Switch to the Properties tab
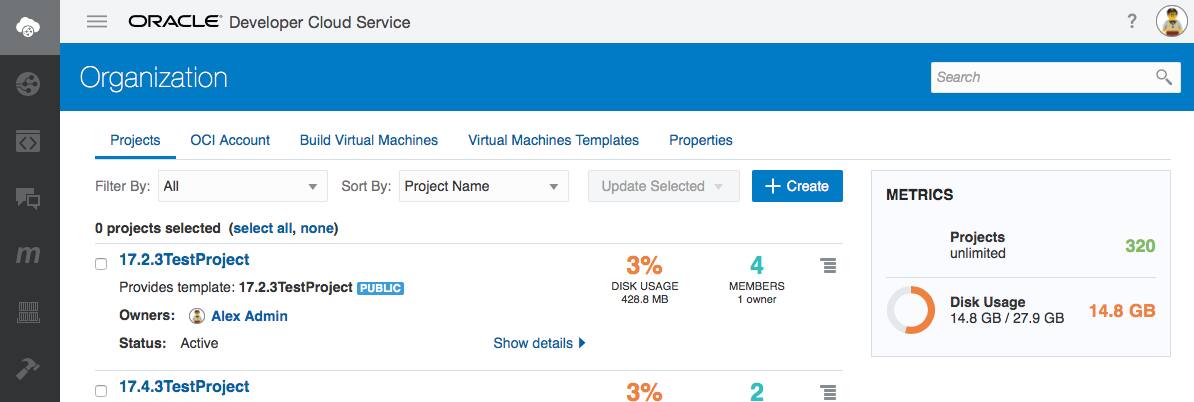Viewport: 1194px width, 402px height. click(x=701, y=140)
